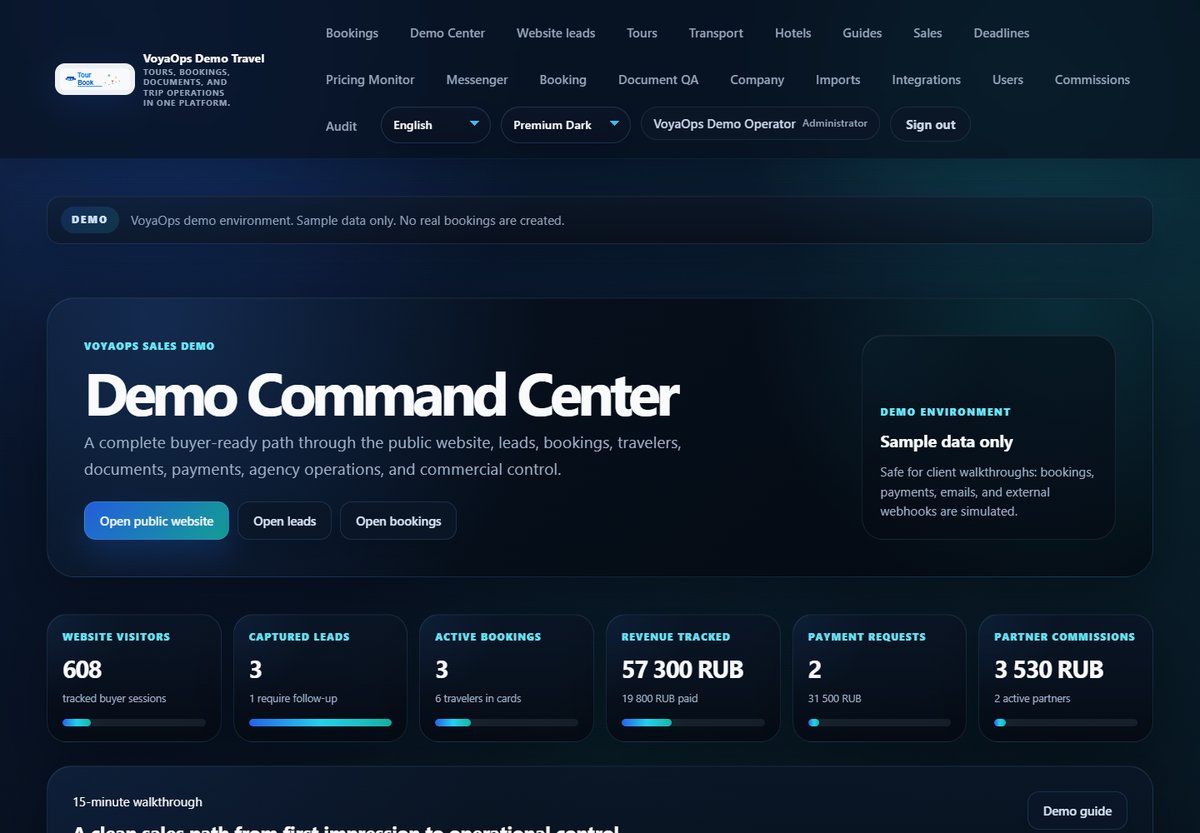
Task: Open the Premium Dark theme dropdown
Action: (566, 125)
